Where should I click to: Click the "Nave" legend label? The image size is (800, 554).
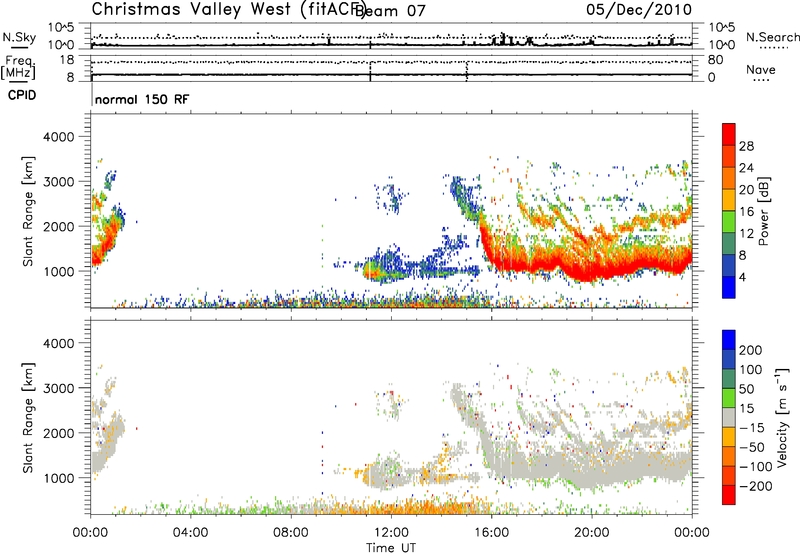[761, 70]
